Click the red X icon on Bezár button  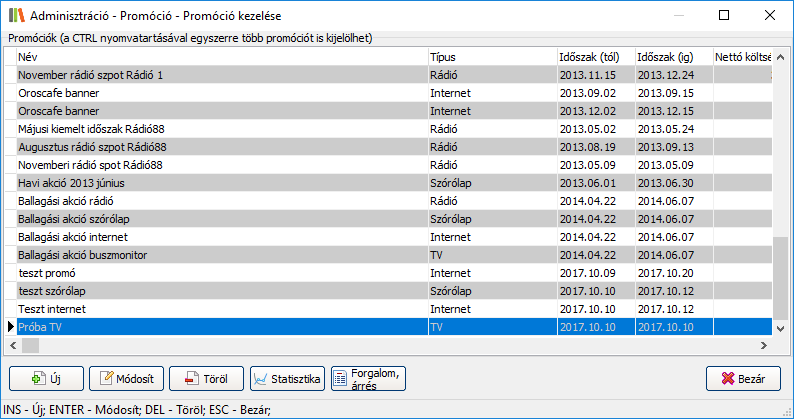pyautogui.click(x=726, y=379)
